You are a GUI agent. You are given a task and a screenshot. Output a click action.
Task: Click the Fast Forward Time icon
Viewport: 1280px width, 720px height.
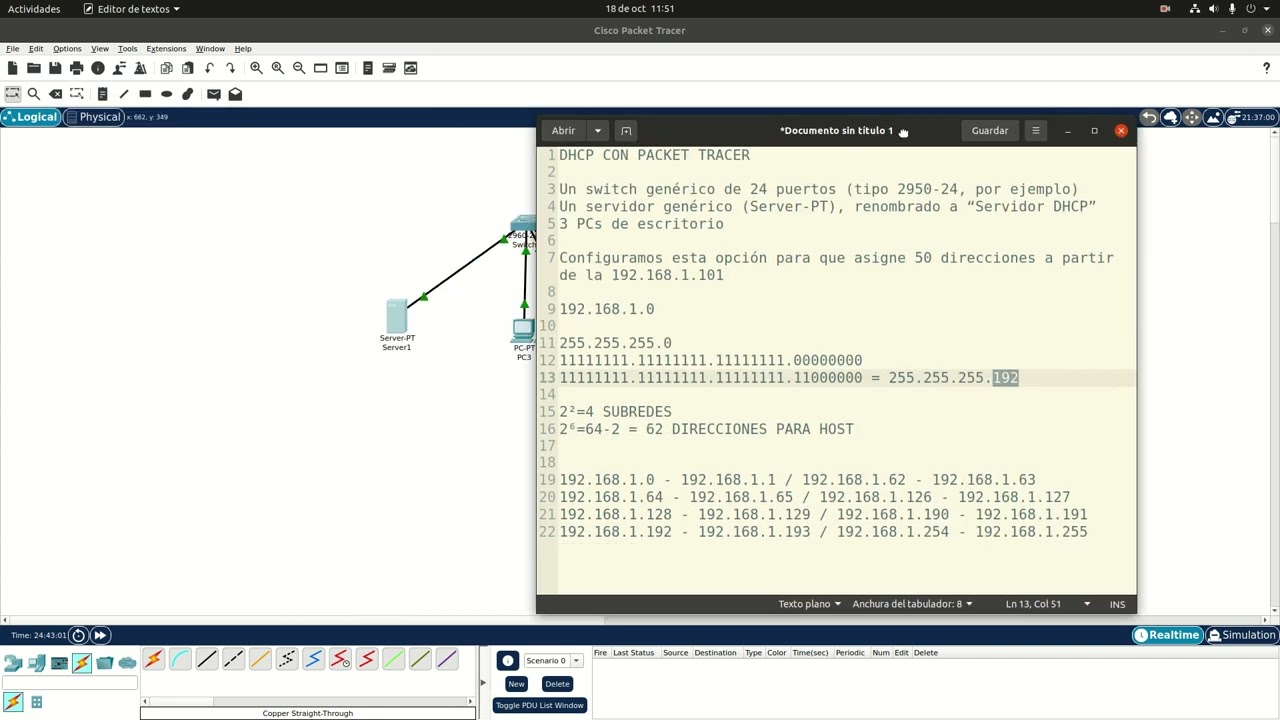(100, 635)
